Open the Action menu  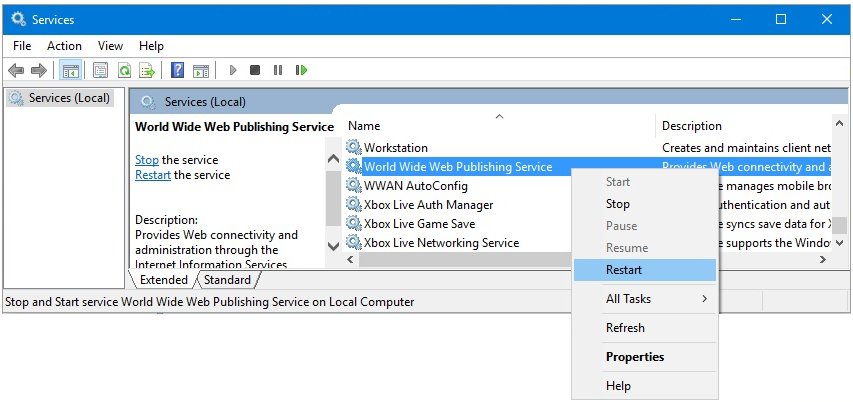pyautogui.click(x=64, y=46)
